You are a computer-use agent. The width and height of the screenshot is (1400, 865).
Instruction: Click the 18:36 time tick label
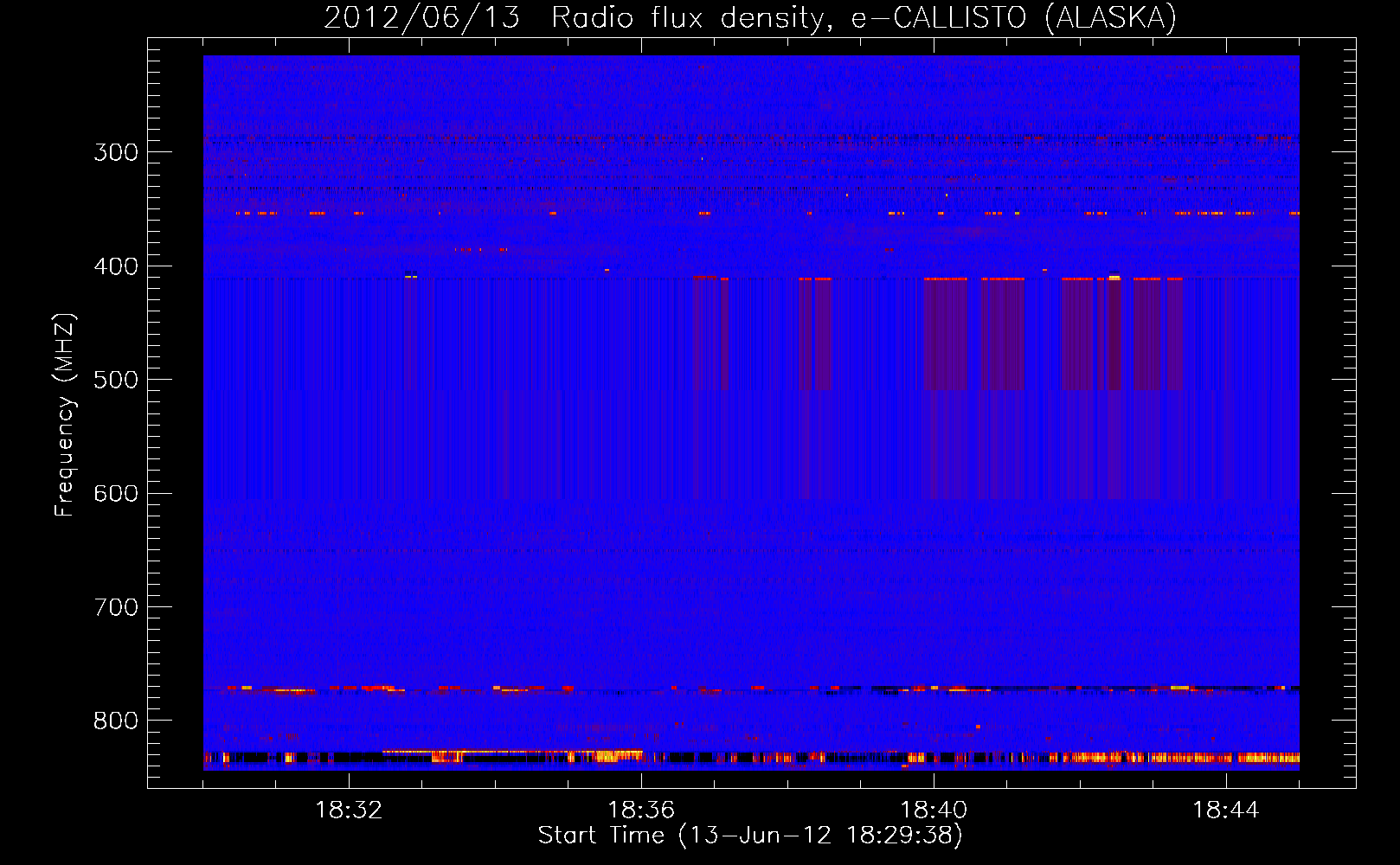click(x=641, y=811)
